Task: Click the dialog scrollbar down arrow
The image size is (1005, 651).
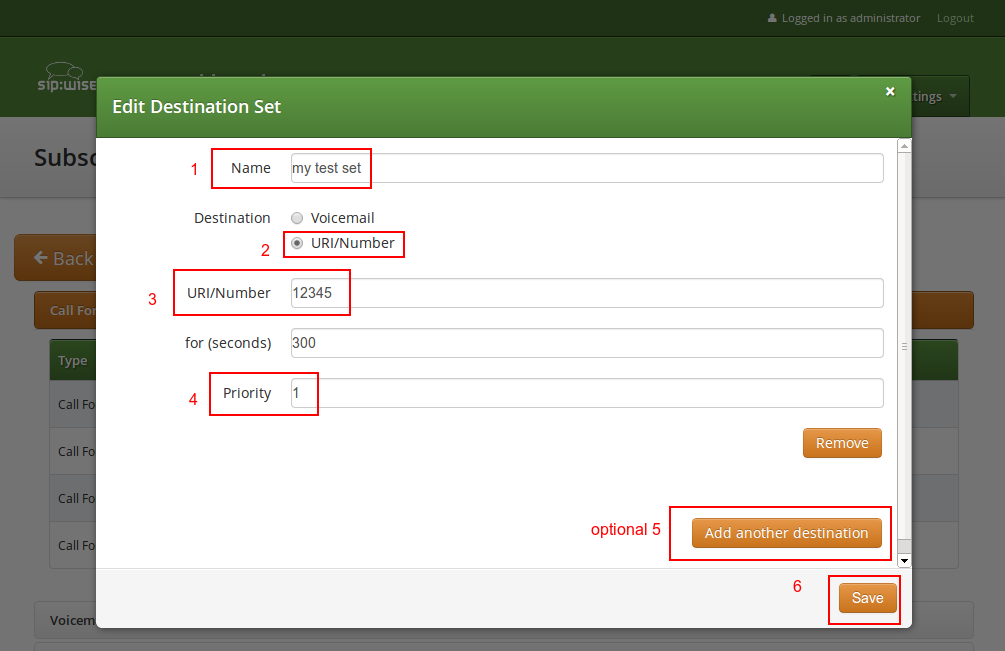Action: coord(904,561)
